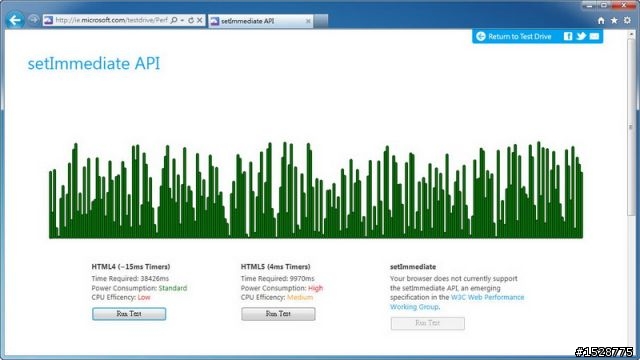The image size is (640, 360).
Task: Click Power Consumption Standard value
Action: click(173, 288)
